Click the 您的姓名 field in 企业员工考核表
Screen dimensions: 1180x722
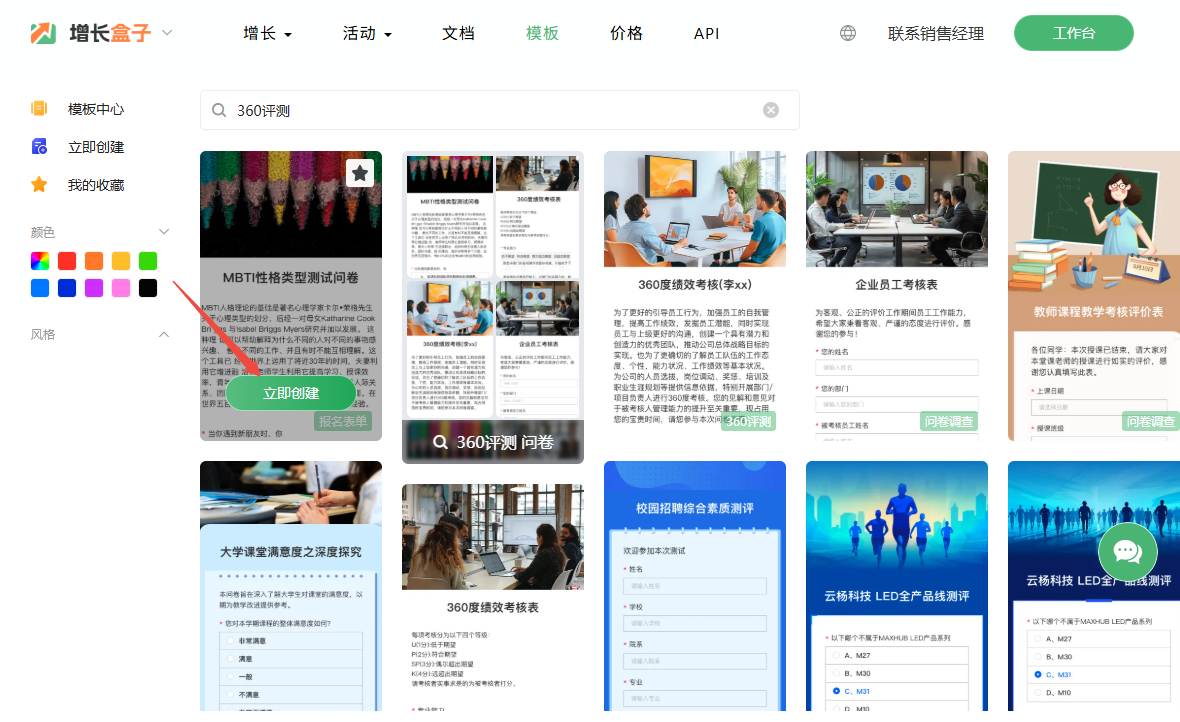[896, 367]
